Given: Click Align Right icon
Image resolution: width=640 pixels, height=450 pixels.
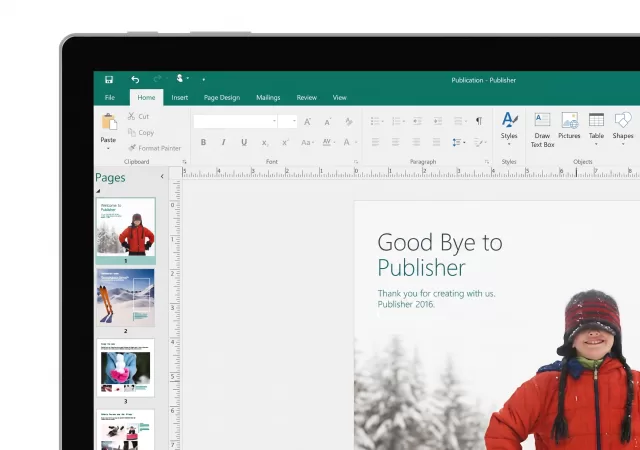Looking at the screenshot, I should (x=416, y=142).
